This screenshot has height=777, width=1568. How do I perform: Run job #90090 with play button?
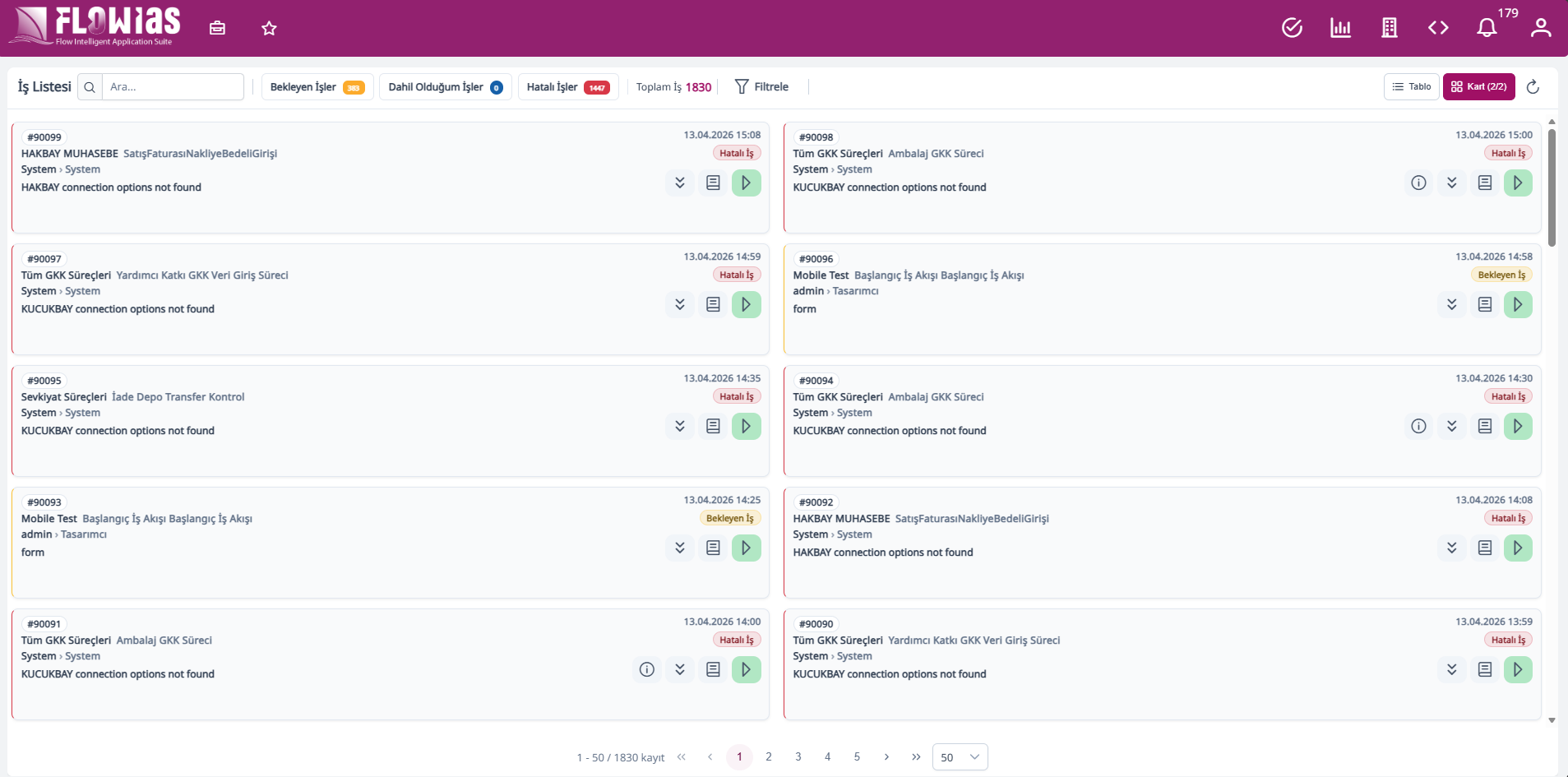pos(1518,669)
